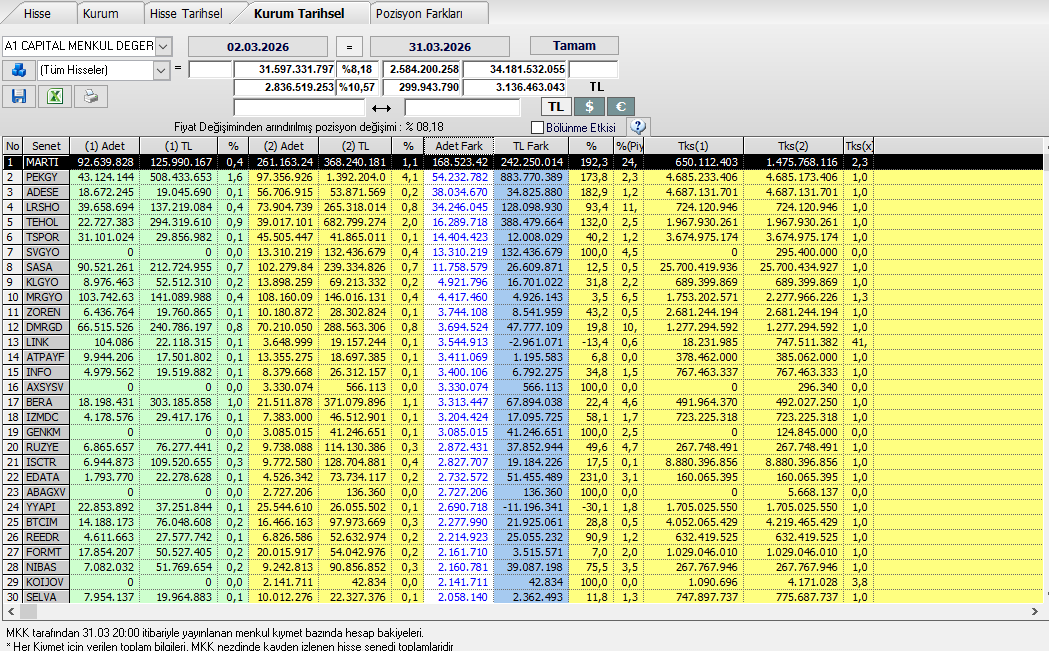Image resolution: width=1049 pixels, height=651 pixels.
Task: Click the printer icon
Action: (x=91, y=96)
